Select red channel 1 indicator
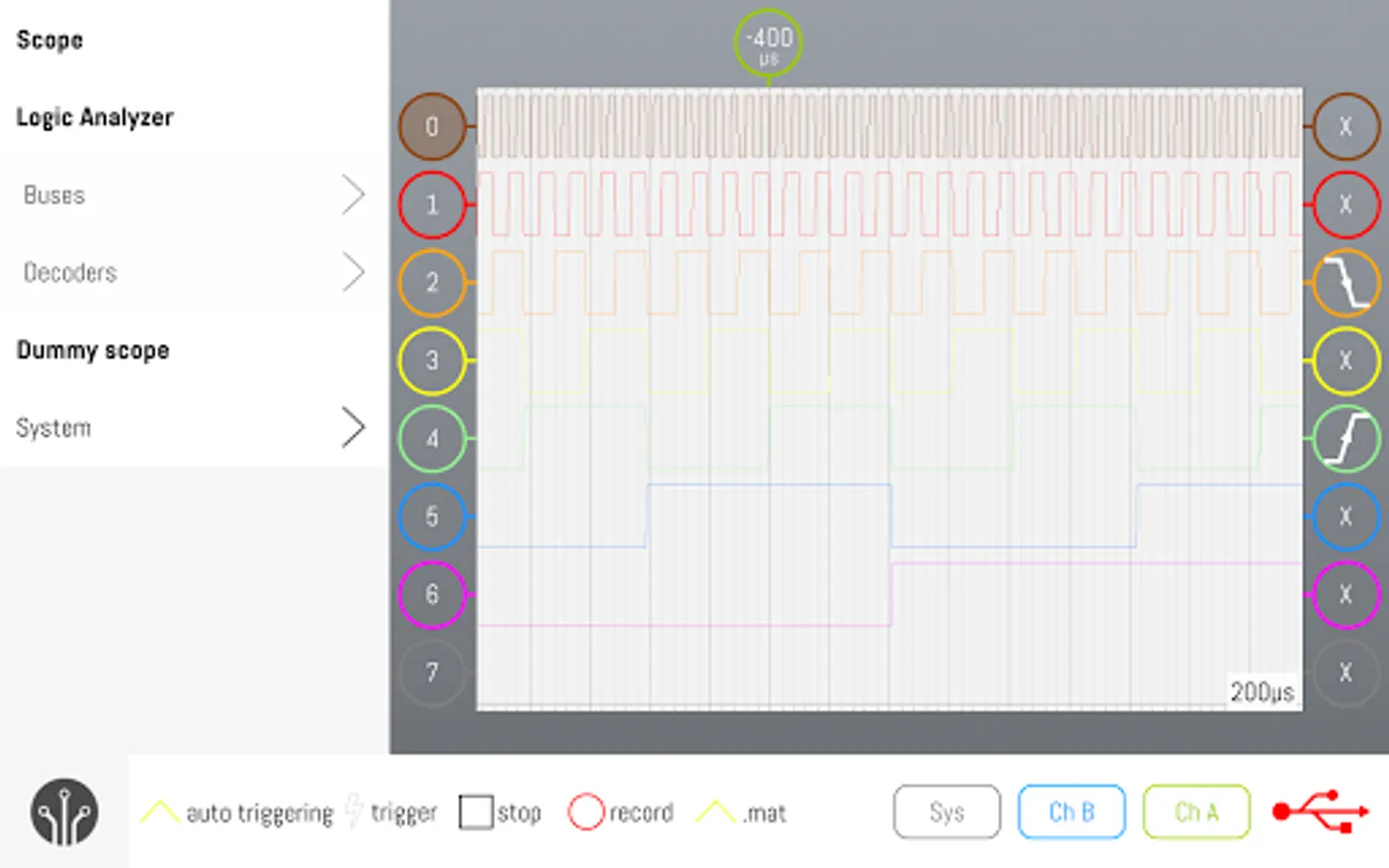 [x=432, y=204]
